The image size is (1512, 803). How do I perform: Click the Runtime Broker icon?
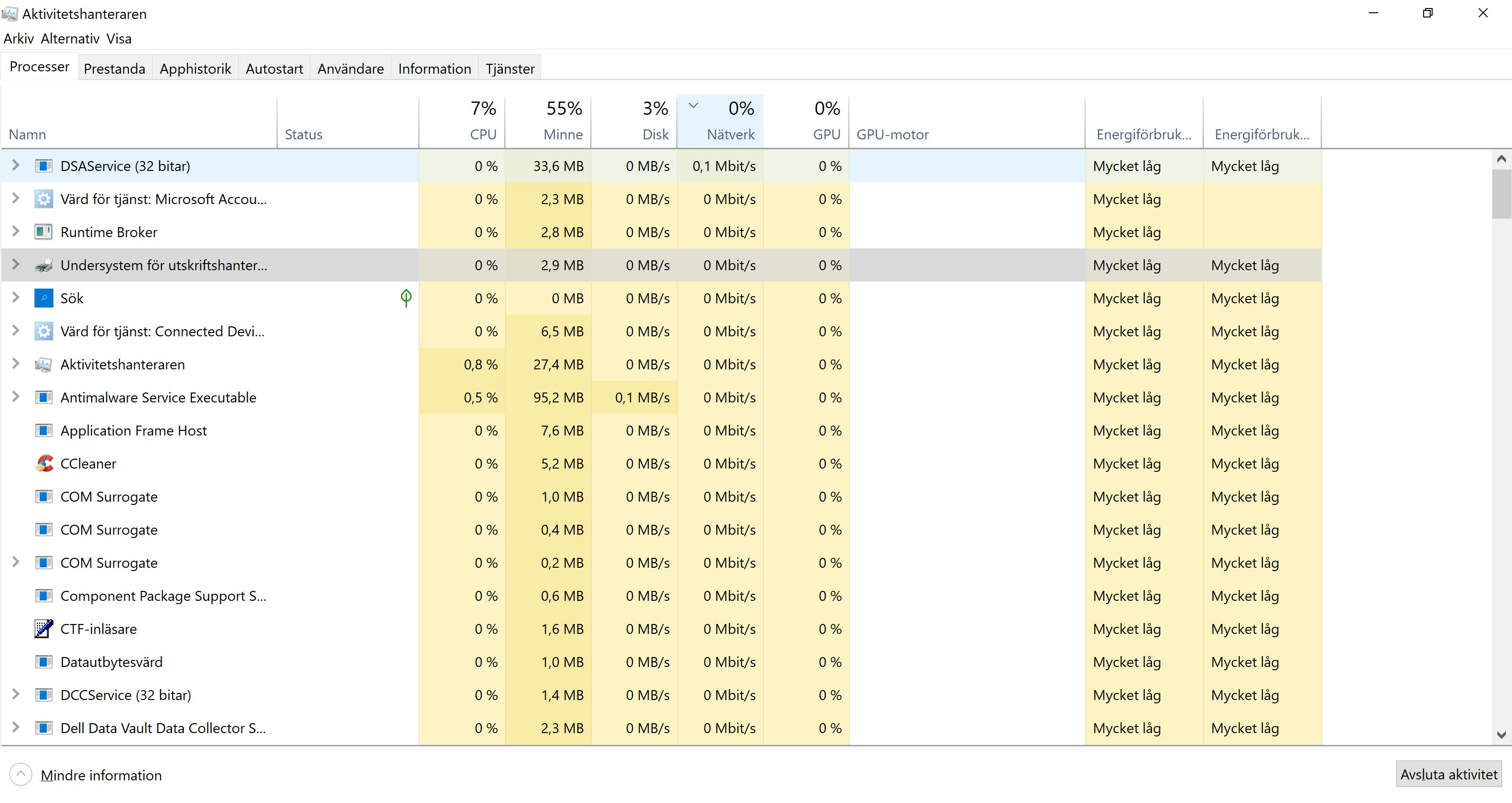44,232
